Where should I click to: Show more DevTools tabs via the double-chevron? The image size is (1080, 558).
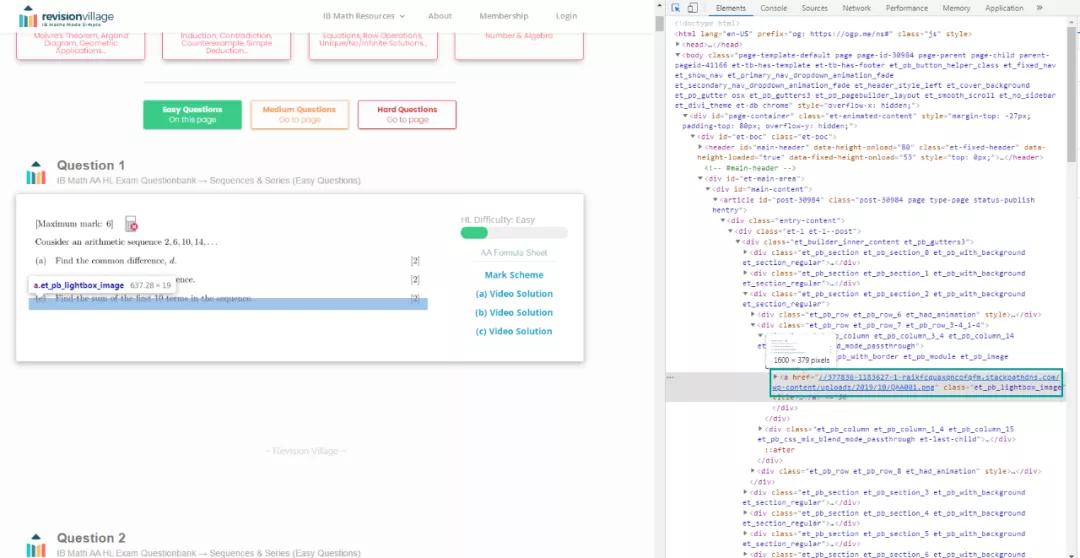(x=1040, y=8)
